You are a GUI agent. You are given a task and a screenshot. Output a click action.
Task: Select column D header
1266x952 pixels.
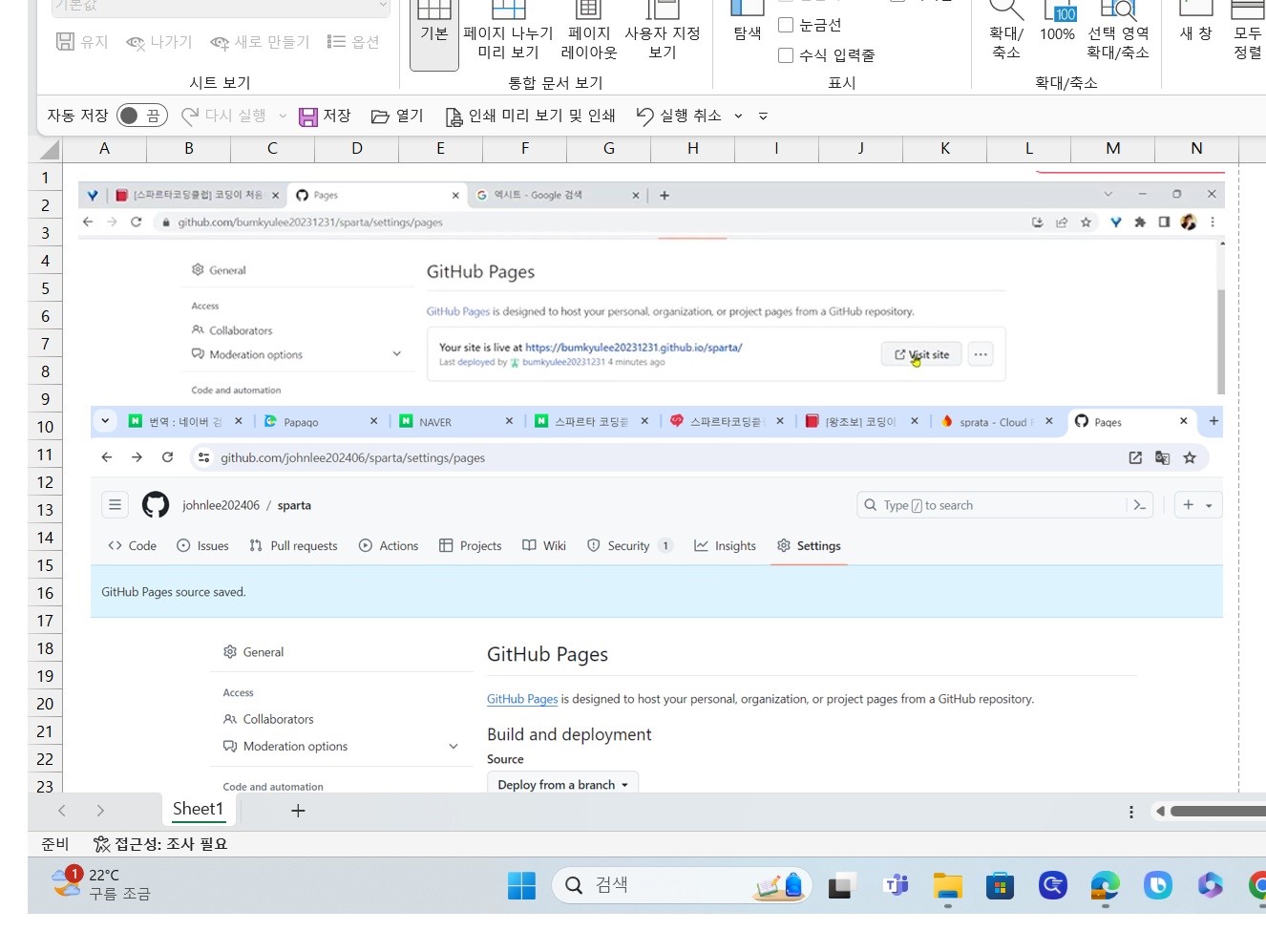pyautogui.click(x=357, y=149)
